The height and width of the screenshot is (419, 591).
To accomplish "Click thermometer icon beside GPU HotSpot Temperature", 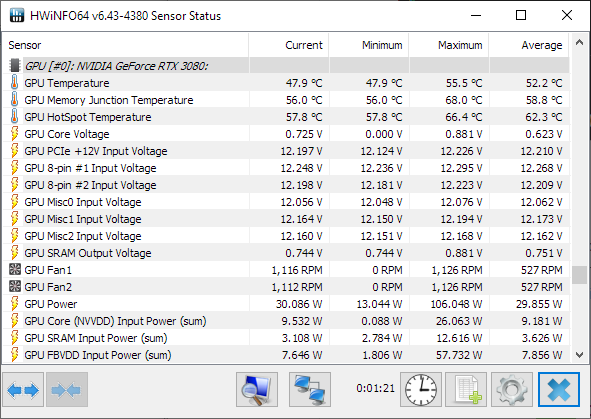I will click(x=14, y=116).
